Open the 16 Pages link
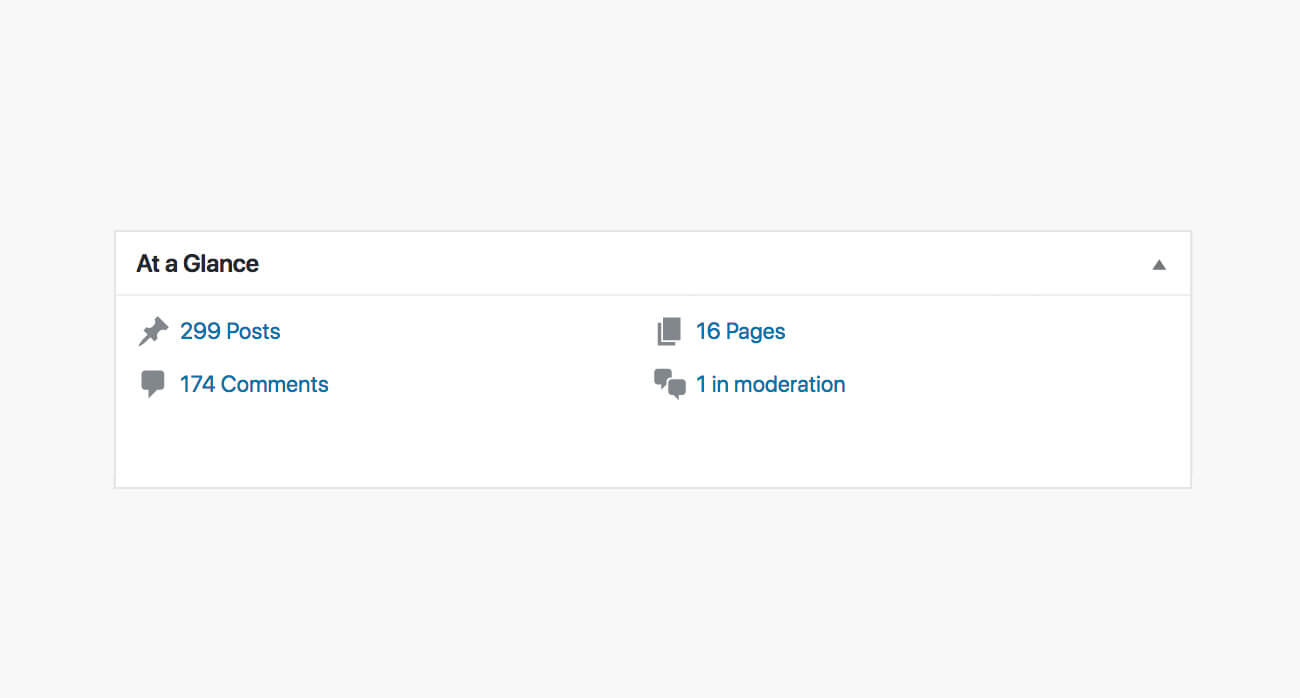This screenshot has height=698, width=1300. pyautogui.click(x=740, y=332)
